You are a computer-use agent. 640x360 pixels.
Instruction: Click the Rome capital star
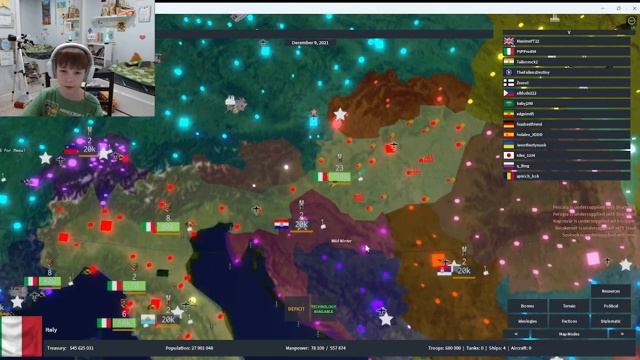click(177, 312)
